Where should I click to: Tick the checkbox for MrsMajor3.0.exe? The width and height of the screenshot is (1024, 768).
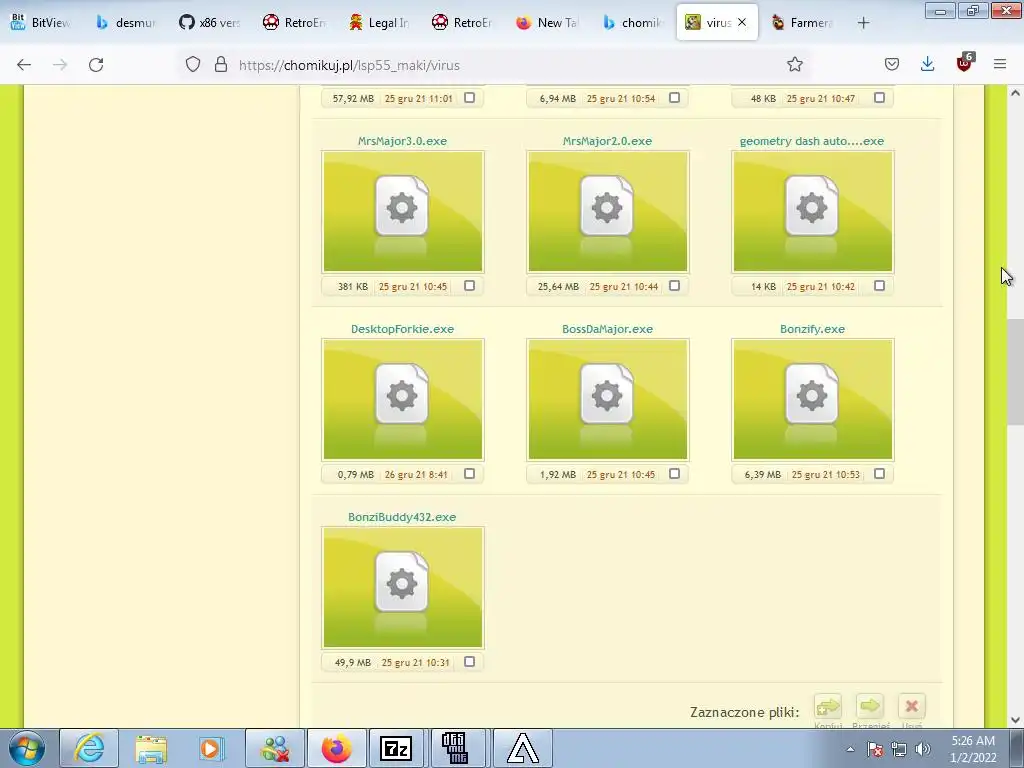[x=470, y=285]
